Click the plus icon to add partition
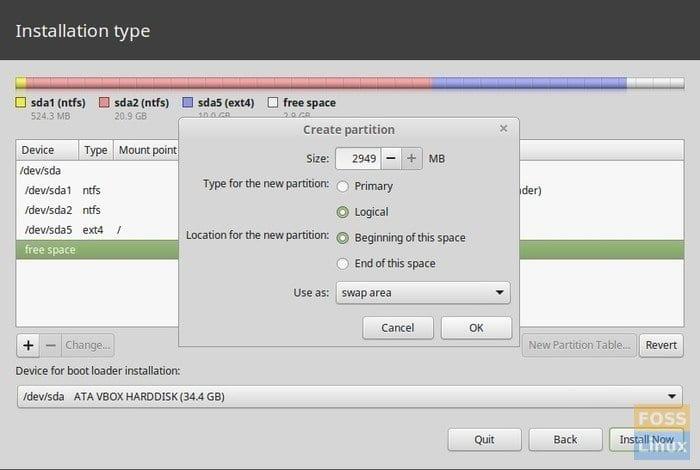The height and width of the screenshot is (470, 700). pyautogui.click(x=28, y=345)
